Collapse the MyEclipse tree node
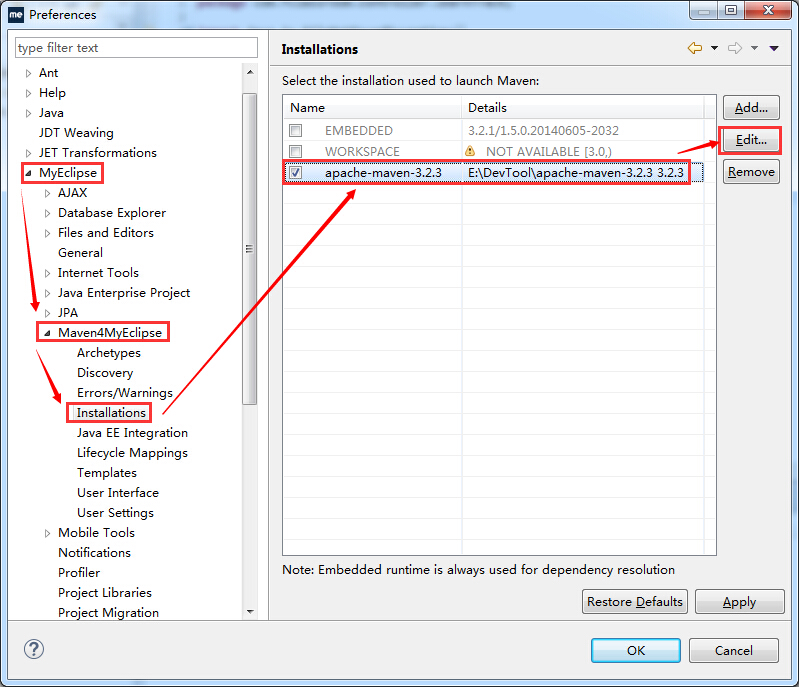This screenshot has width=799, height=687. coord(29,173)
